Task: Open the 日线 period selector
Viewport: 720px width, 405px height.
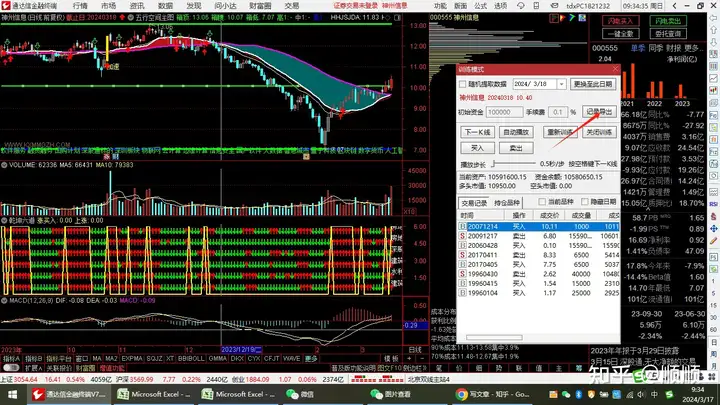Action: tap(415, 349)
